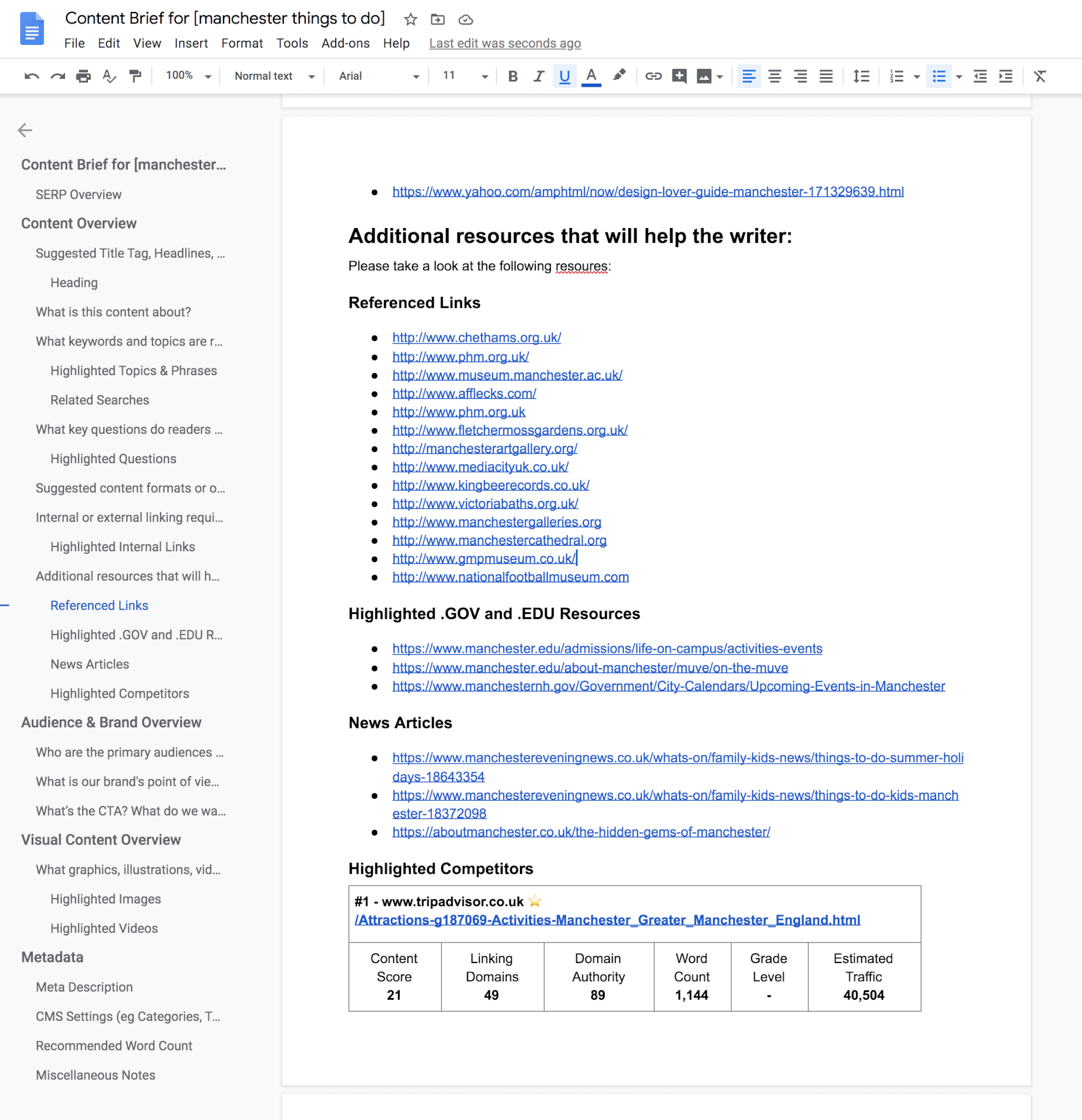Open the Add-ons menu
1082x1120 pixels.
click(345, 43)
